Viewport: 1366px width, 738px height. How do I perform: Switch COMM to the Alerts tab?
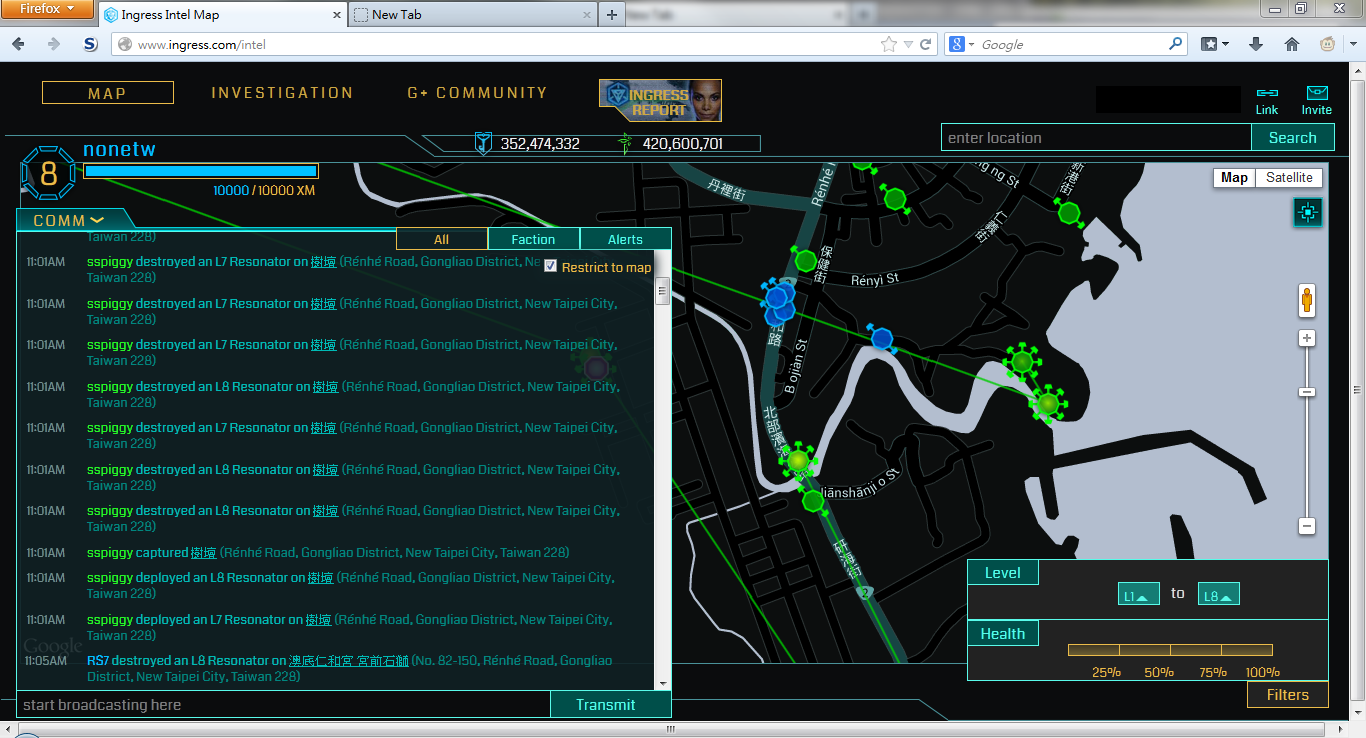[x=626, y=239]
